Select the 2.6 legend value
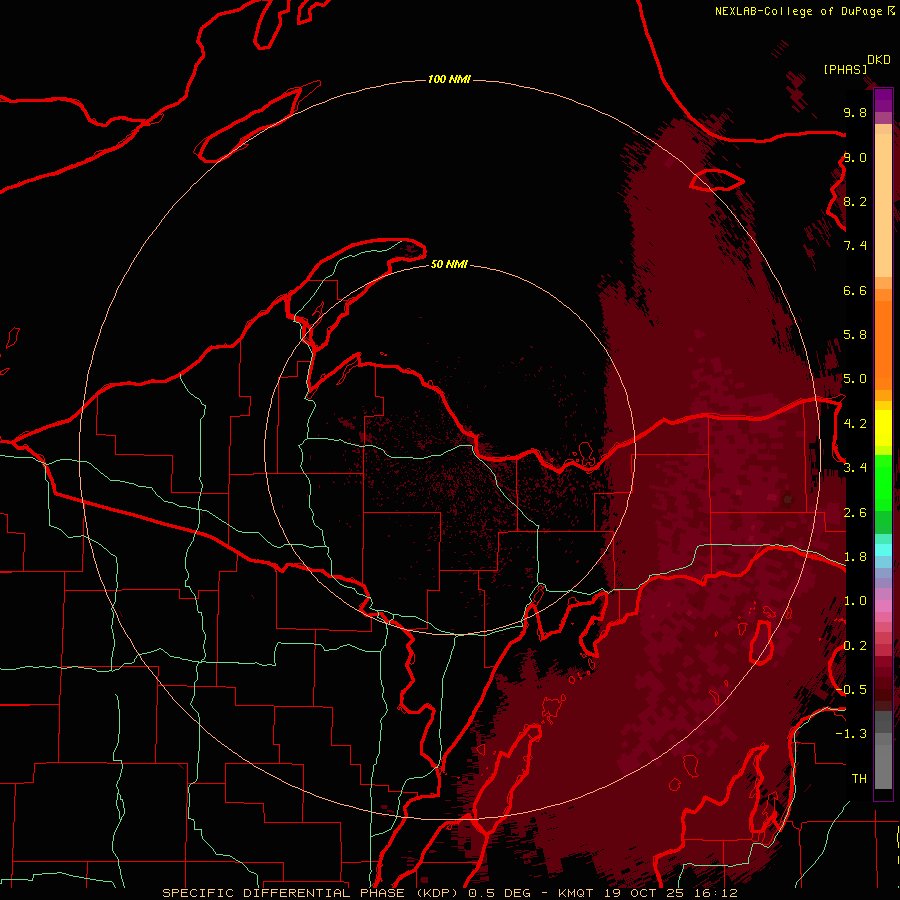900x900 pixels. (x=855, y=513)
